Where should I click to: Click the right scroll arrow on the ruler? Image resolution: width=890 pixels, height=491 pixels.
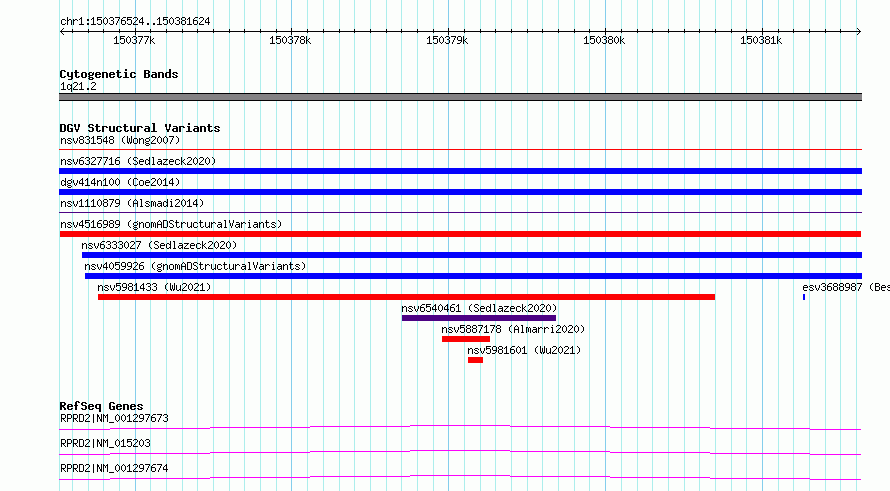pos(858,32)
